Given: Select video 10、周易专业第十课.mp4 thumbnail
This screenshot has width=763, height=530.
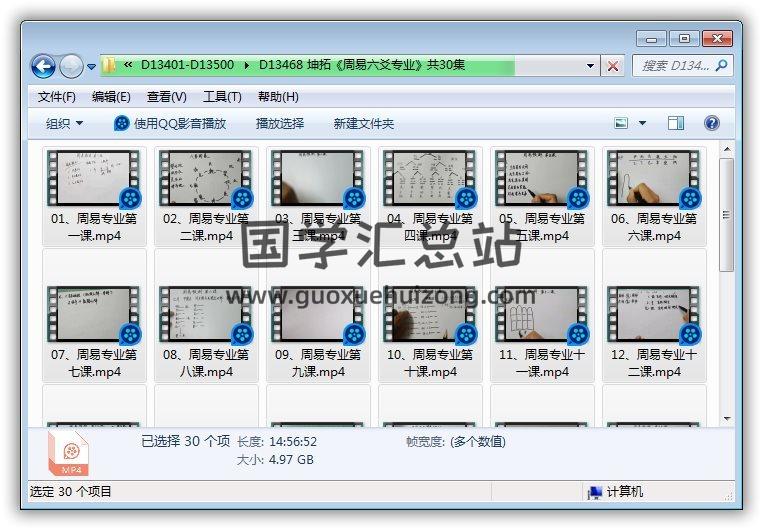Looking at the screenshot, I should pyautogui.click(x=430, y=314).
